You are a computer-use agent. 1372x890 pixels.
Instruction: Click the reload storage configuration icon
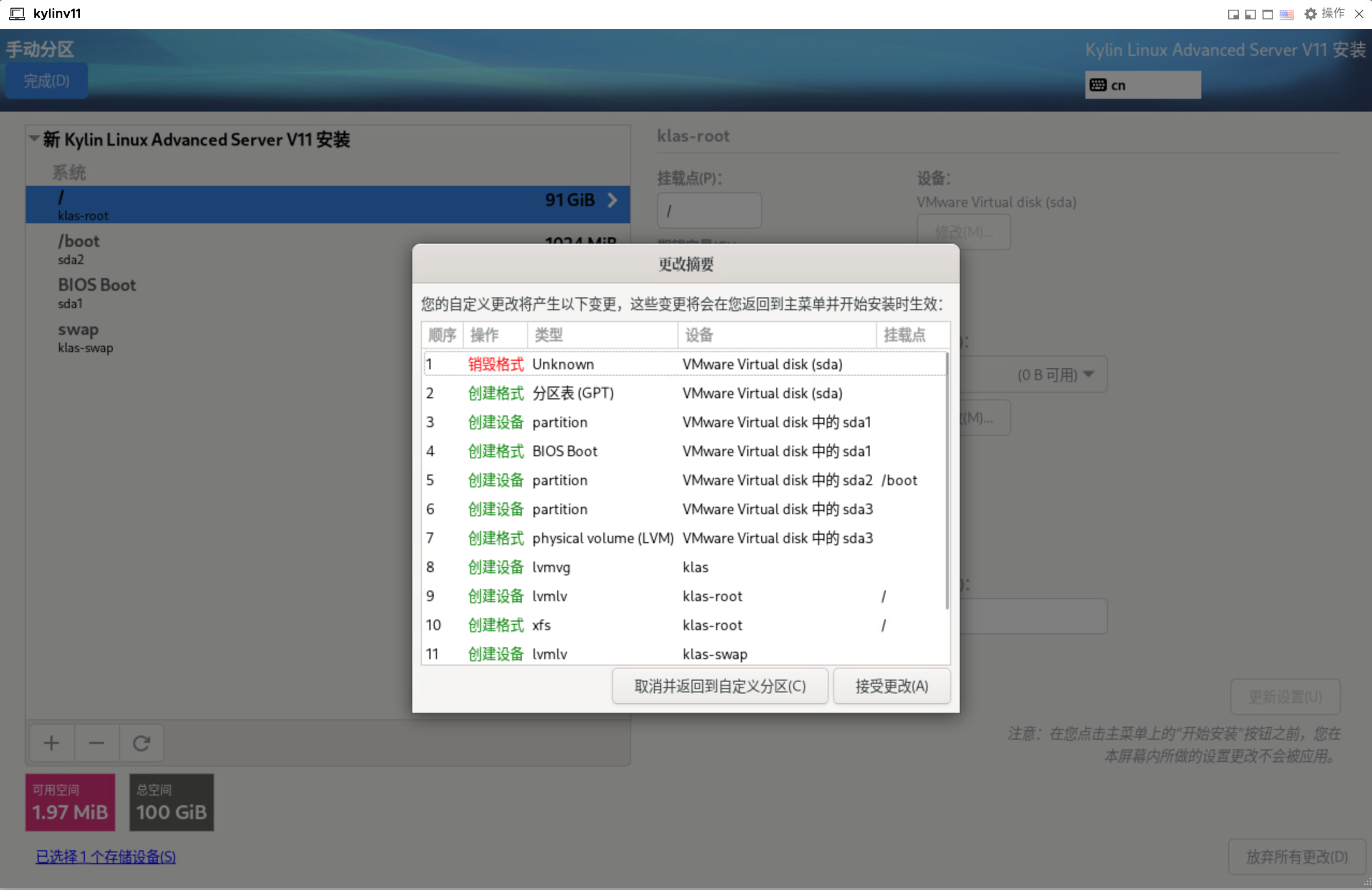pyautogui.click(x=141, y=743)
